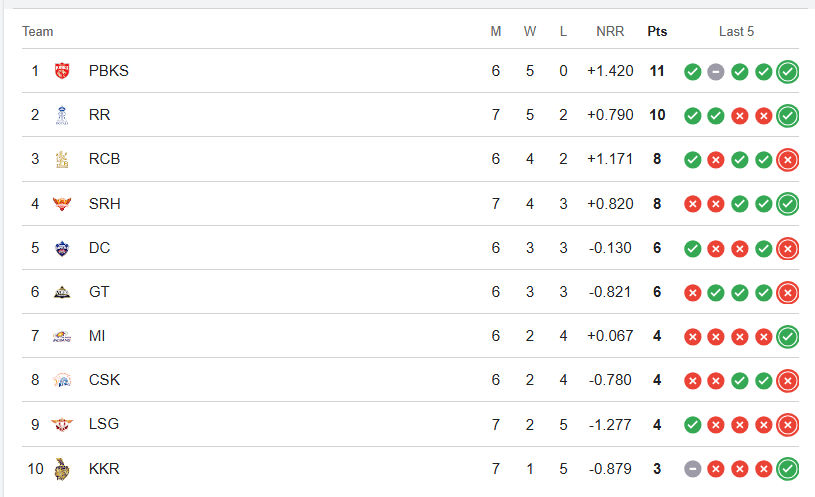Screen dimensions: 815x497
Task: Click the SRH team logo
Action: pos(63,203)
